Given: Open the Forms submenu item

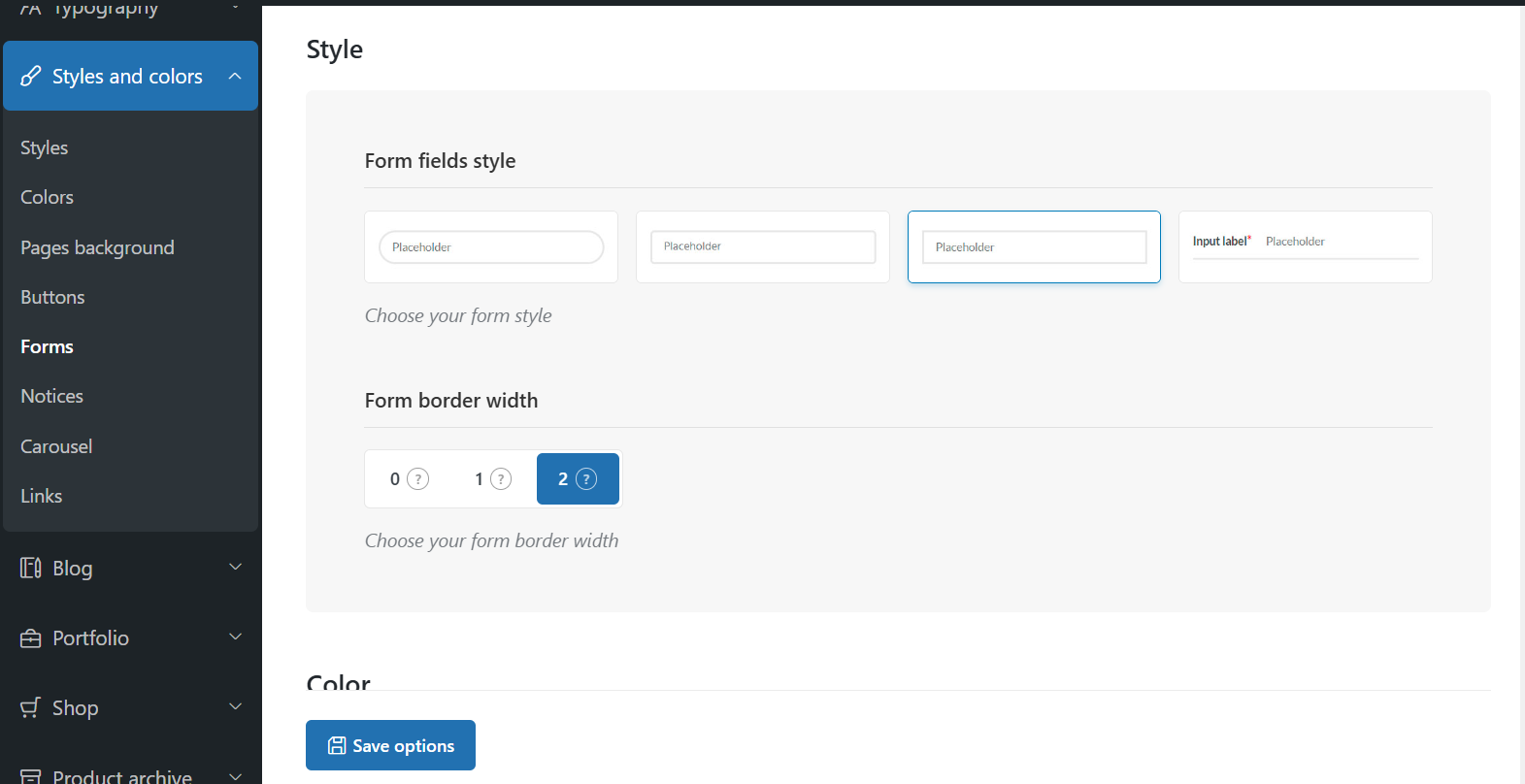Looking at the screenshot, I should click(47, 346).
